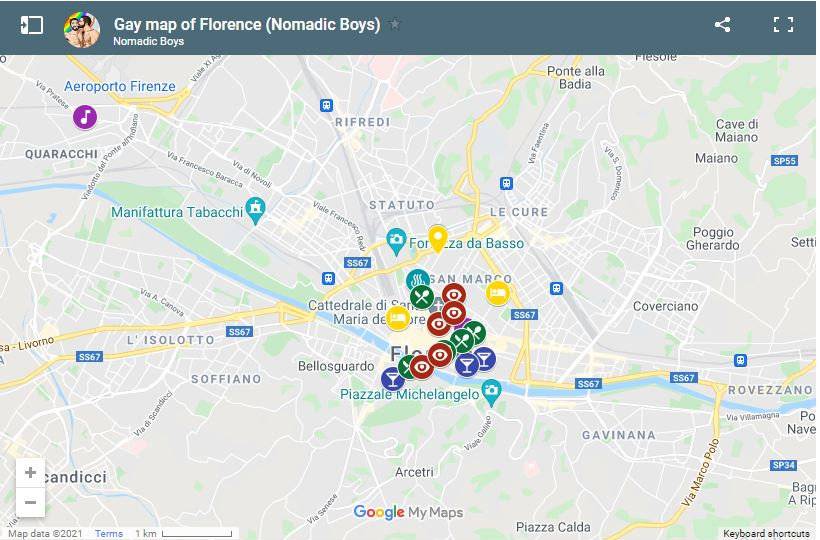This screenshot has height=540, width=820.
Task: Click the Coverciano place label
Action: tap(665, 306)
